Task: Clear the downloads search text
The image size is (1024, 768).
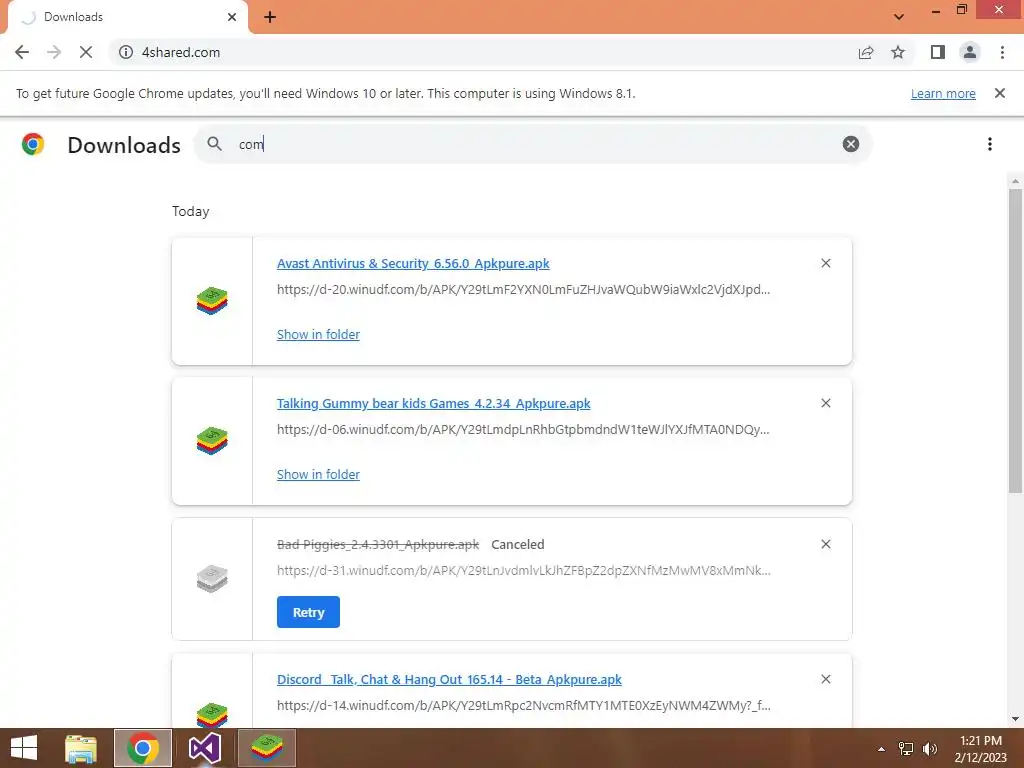Action: point(850,144)
